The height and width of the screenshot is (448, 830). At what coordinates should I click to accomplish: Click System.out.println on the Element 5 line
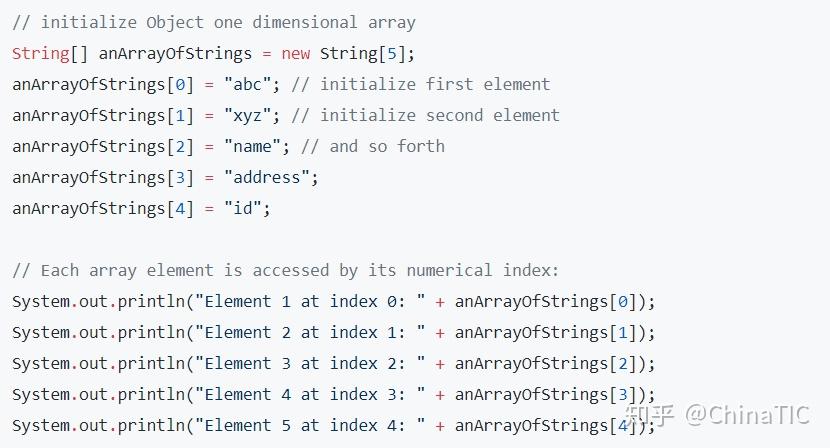click(98, 425)
